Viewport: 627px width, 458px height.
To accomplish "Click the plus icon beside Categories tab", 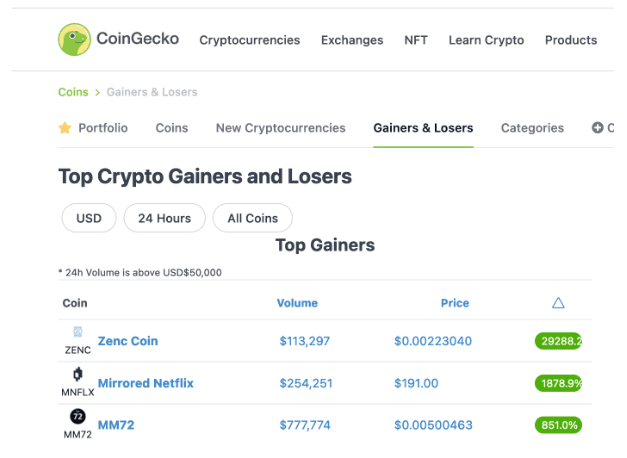I will [597, 128].
